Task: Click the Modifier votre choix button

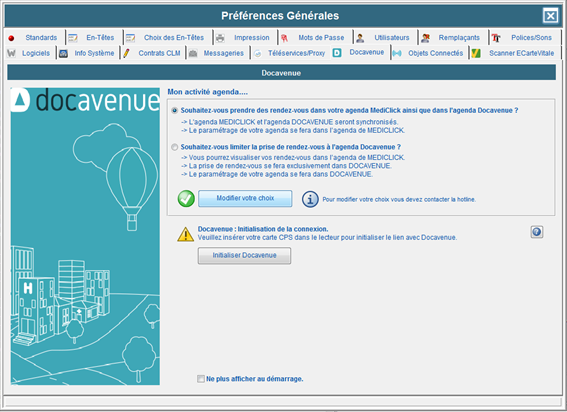Action: coord(245,199)
